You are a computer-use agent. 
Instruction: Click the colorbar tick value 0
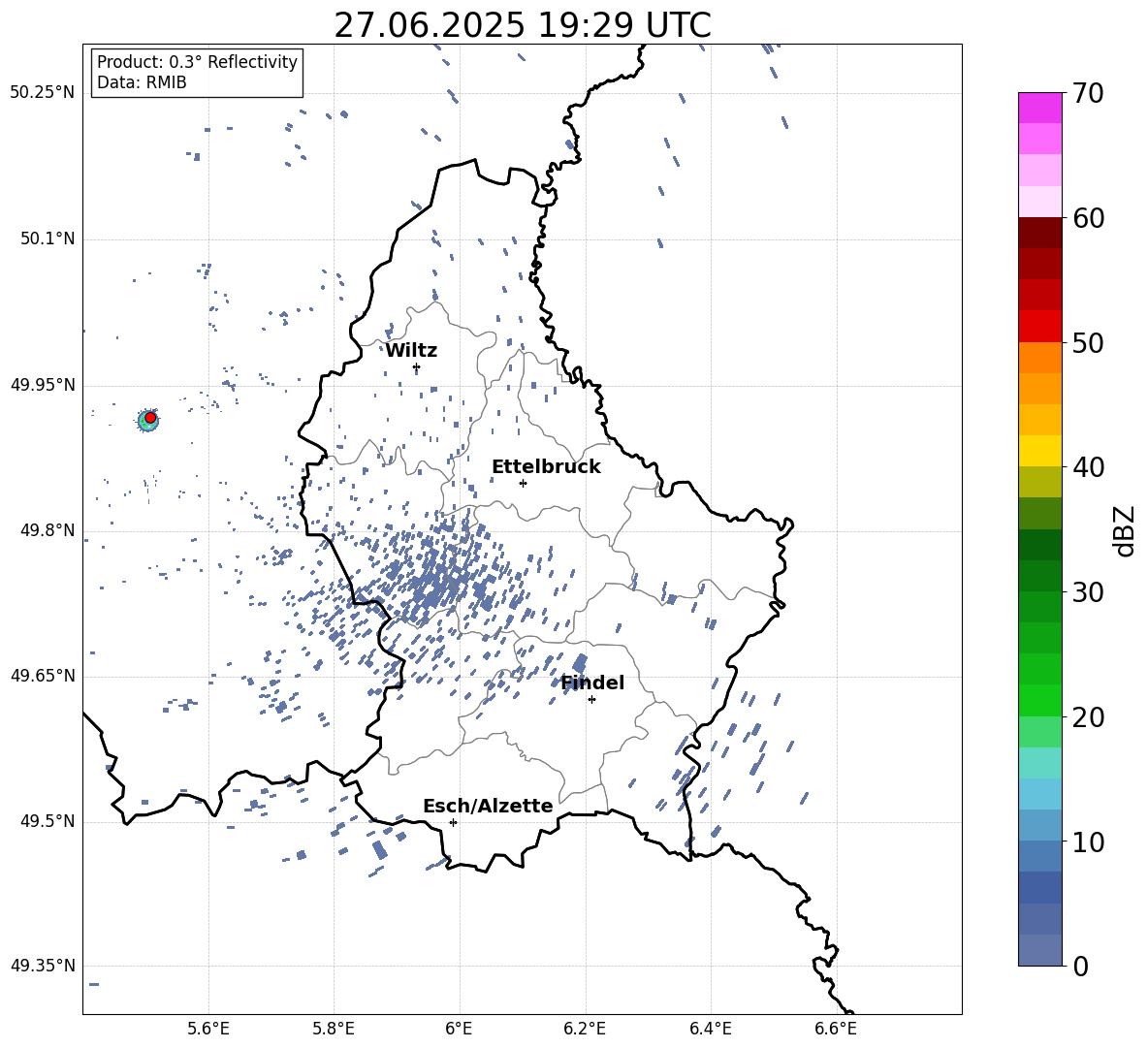[1080, 966]
